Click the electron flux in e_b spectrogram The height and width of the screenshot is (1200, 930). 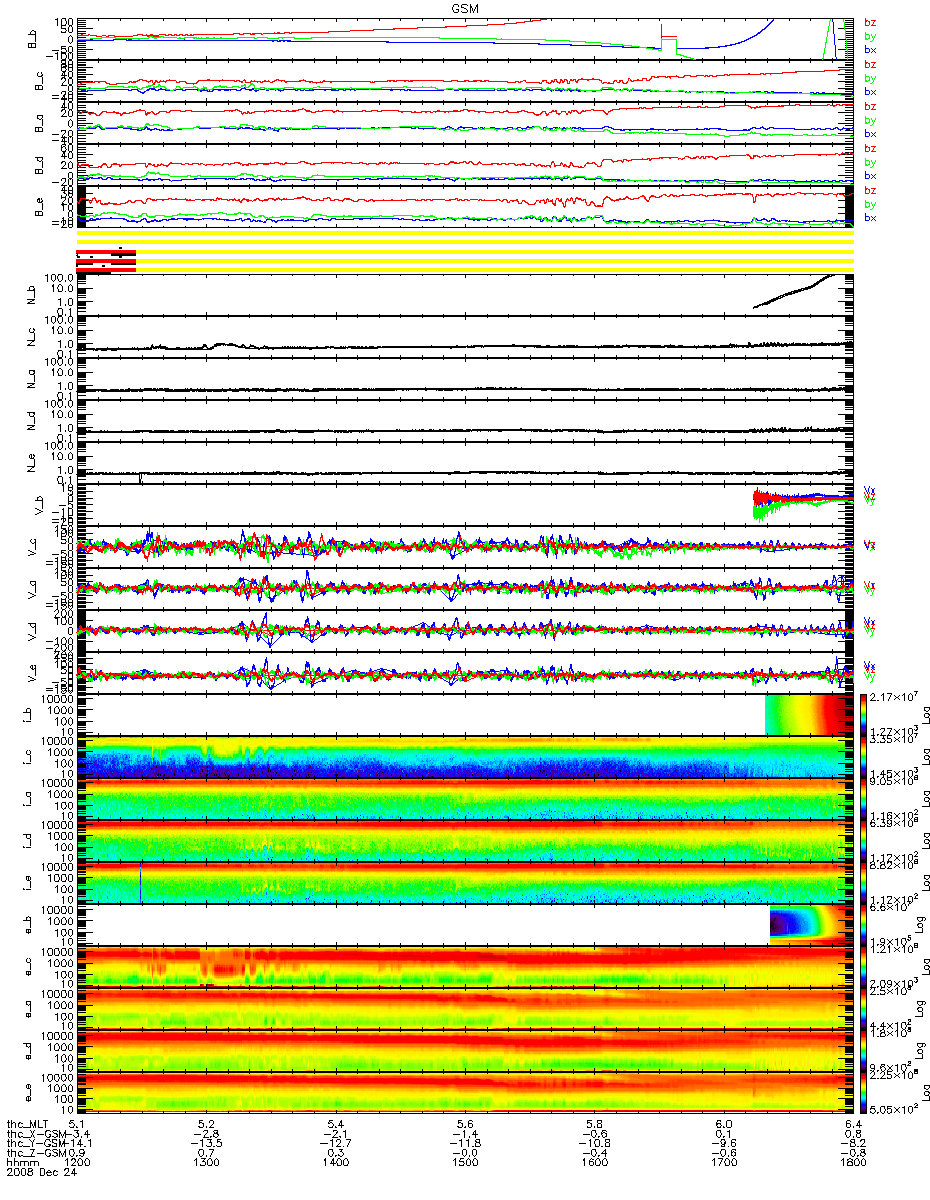pos(811,924)
